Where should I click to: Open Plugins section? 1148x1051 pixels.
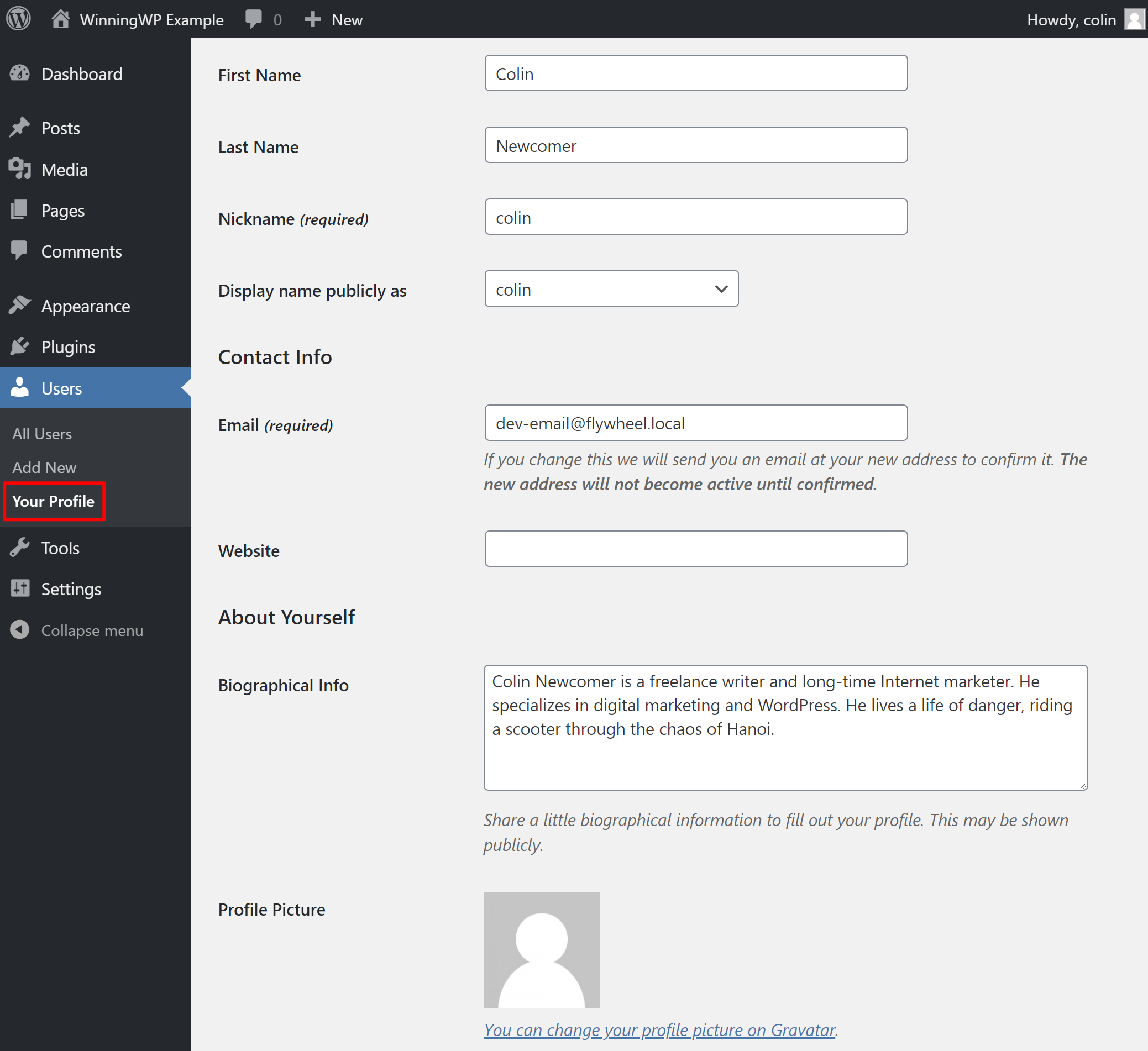click(67, 347)
